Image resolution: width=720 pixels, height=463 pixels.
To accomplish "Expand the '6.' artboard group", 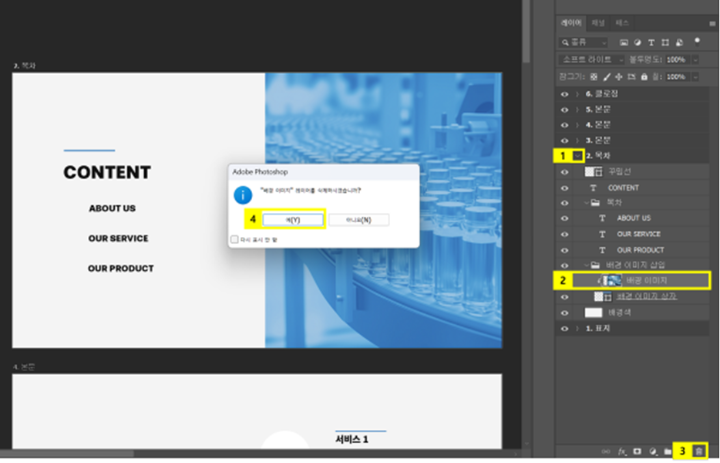I will [x=577, y=94].
